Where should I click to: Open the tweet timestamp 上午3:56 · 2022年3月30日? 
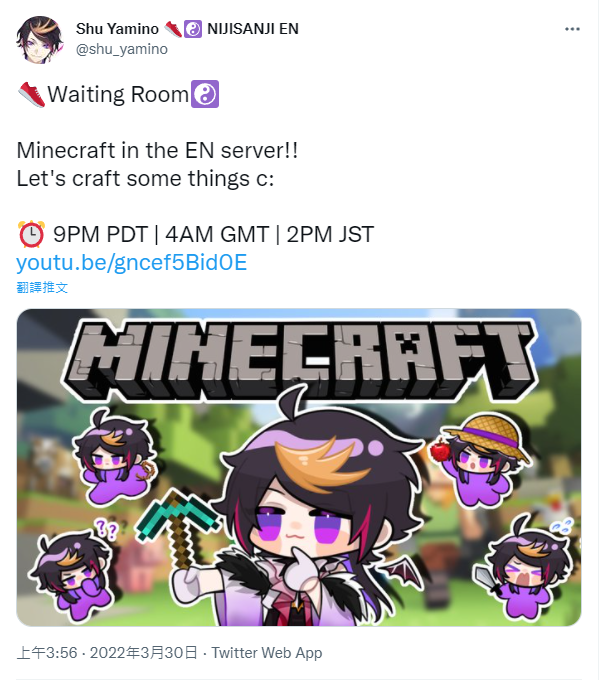[x=107, y=653]
